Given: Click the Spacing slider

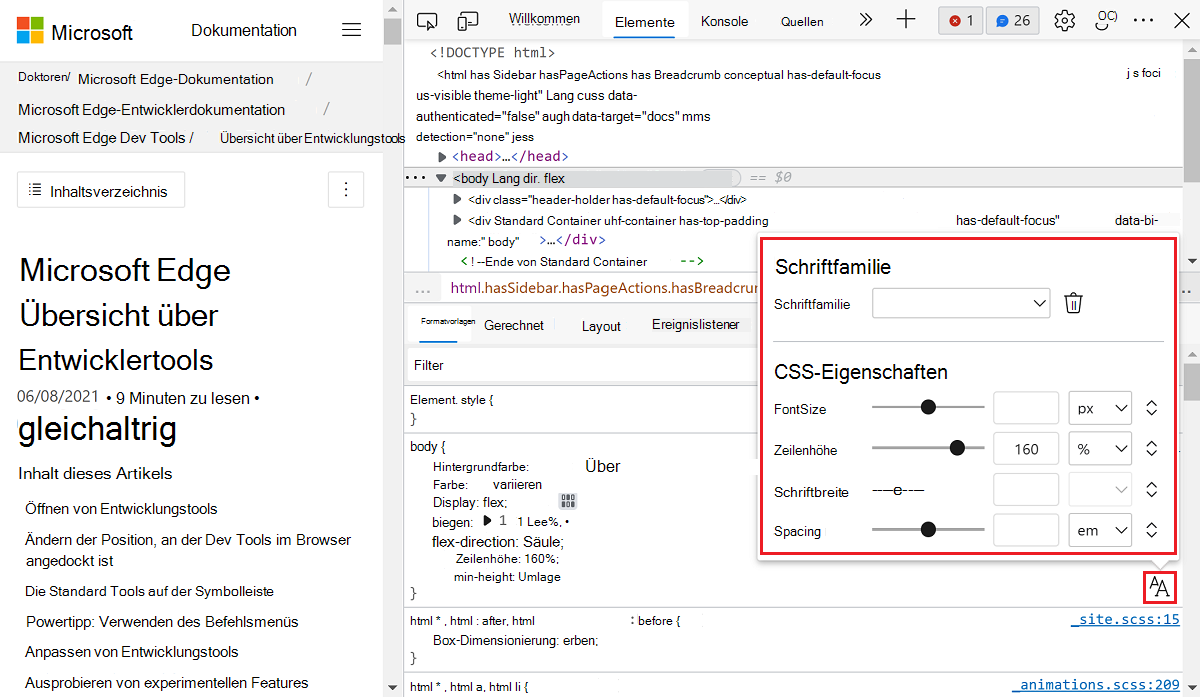Looking at the screenshot, I should pyautogui.click(x=928, y=530).
